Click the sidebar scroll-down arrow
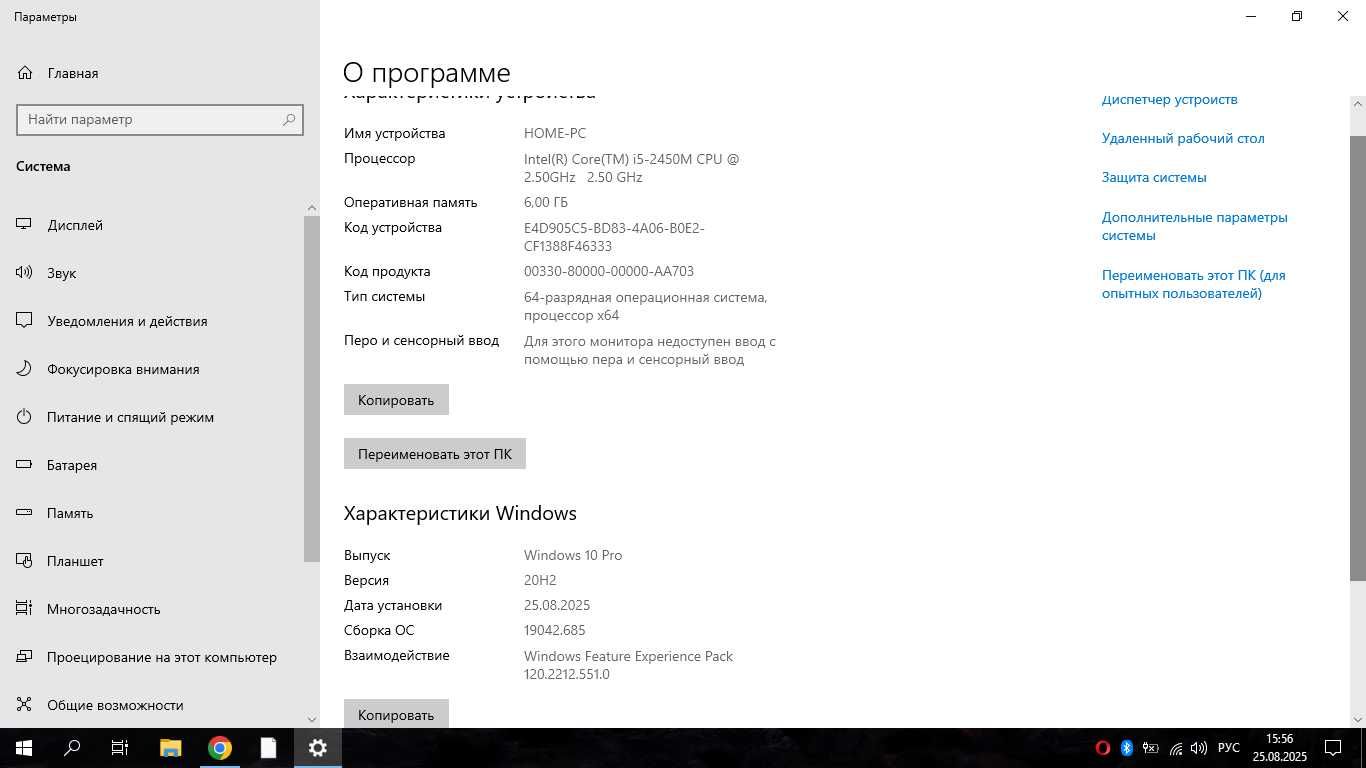1366x768 pixels. click(x=311, y=719)
